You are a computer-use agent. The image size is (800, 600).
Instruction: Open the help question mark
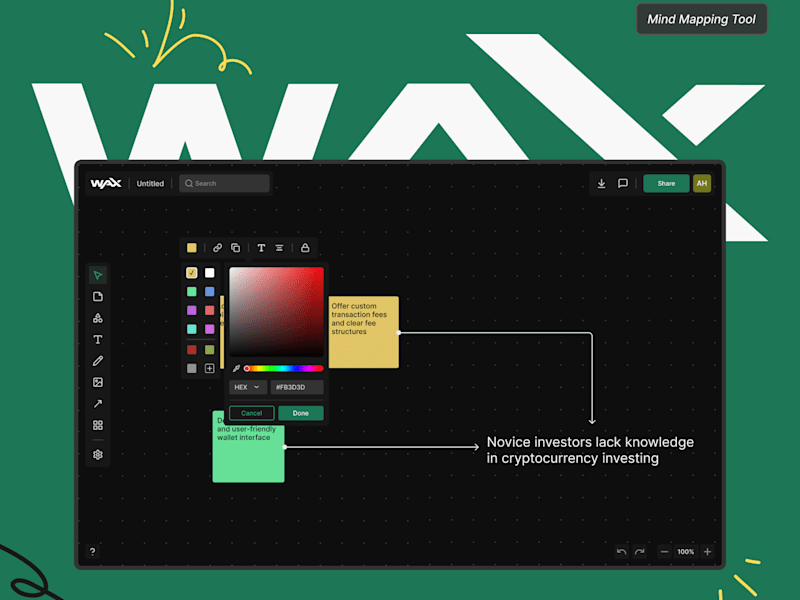click(92, 552)
